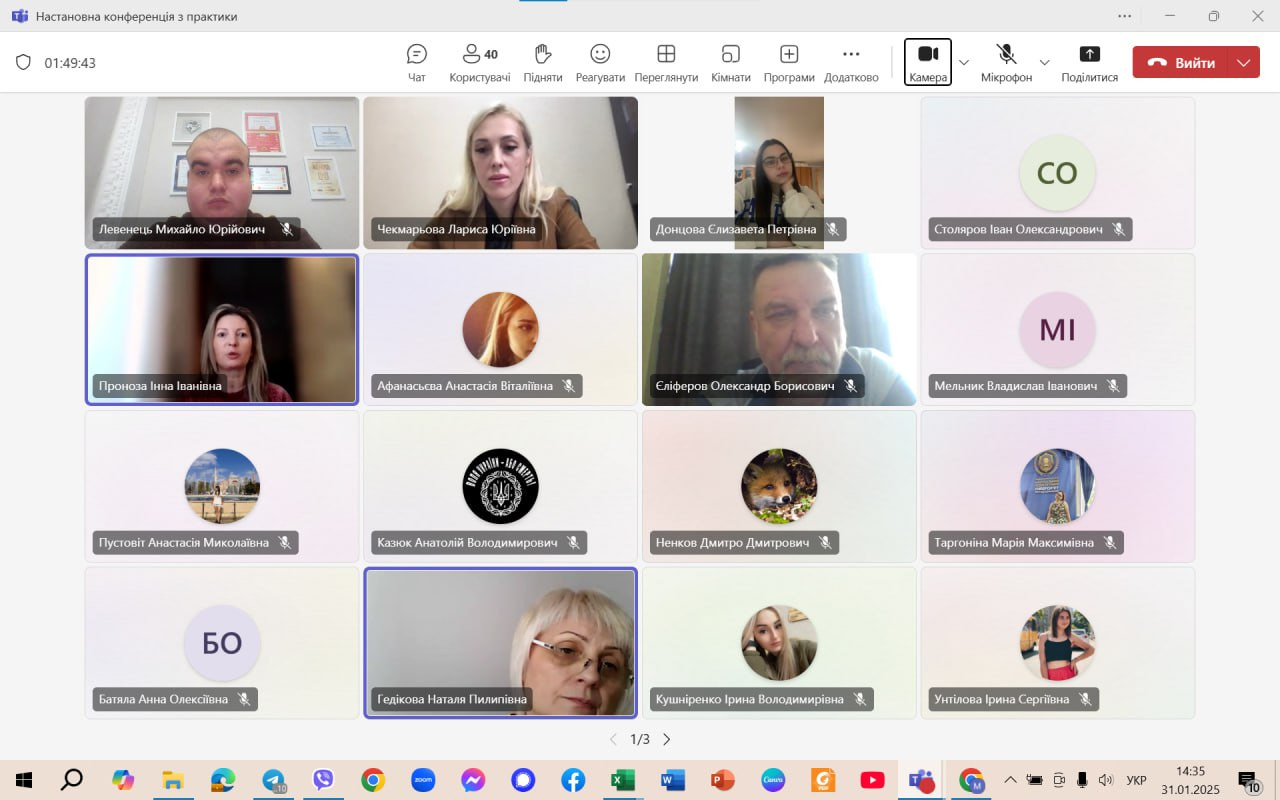
Task: Select Чекмарьова Лариса Юріївна video tile
Action: [x=500, y=172]
